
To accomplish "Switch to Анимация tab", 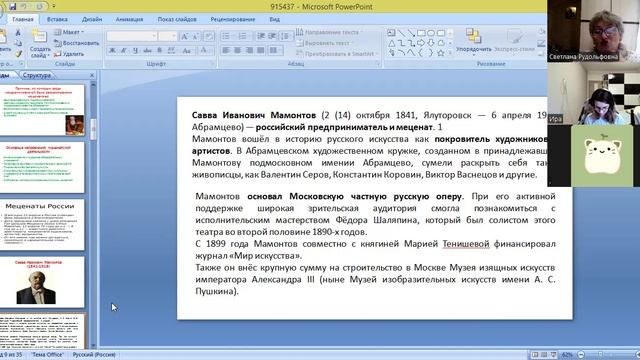I will coord(129,19).
